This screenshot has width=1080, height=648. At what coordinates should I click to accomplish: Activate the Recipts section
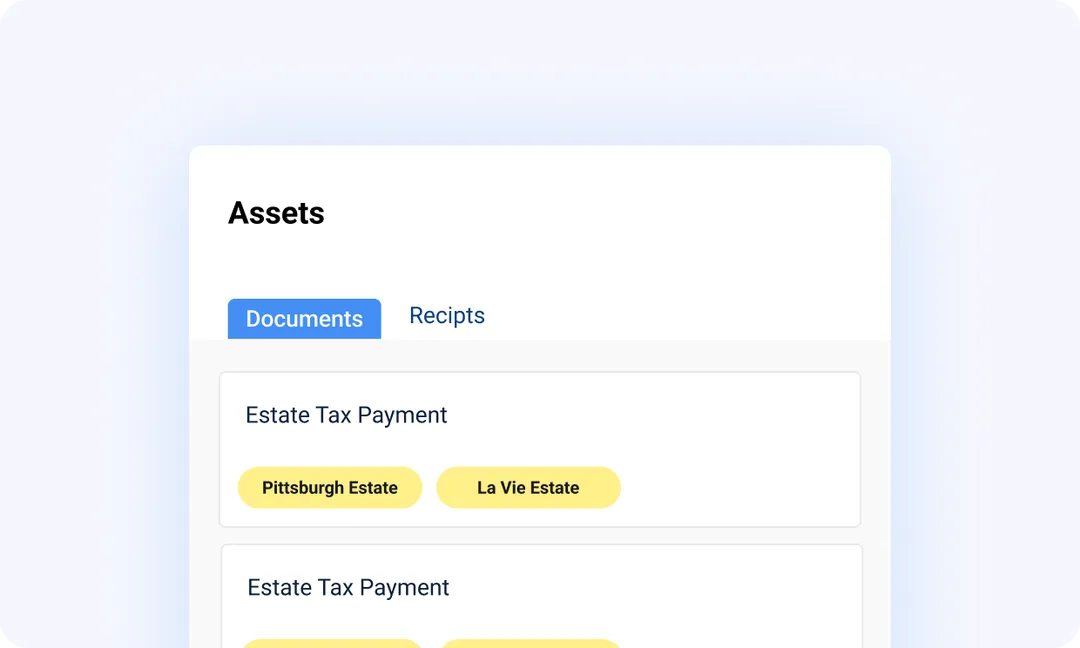pos(447,316)
